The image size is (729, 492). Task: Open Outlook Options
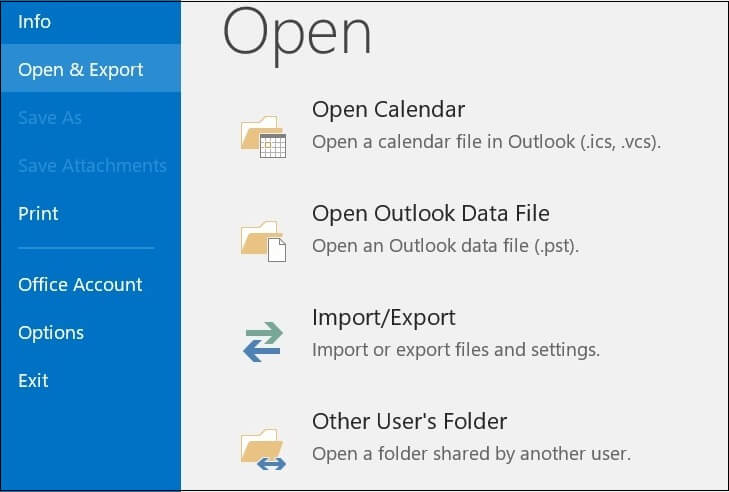click(x=51, y=333)
